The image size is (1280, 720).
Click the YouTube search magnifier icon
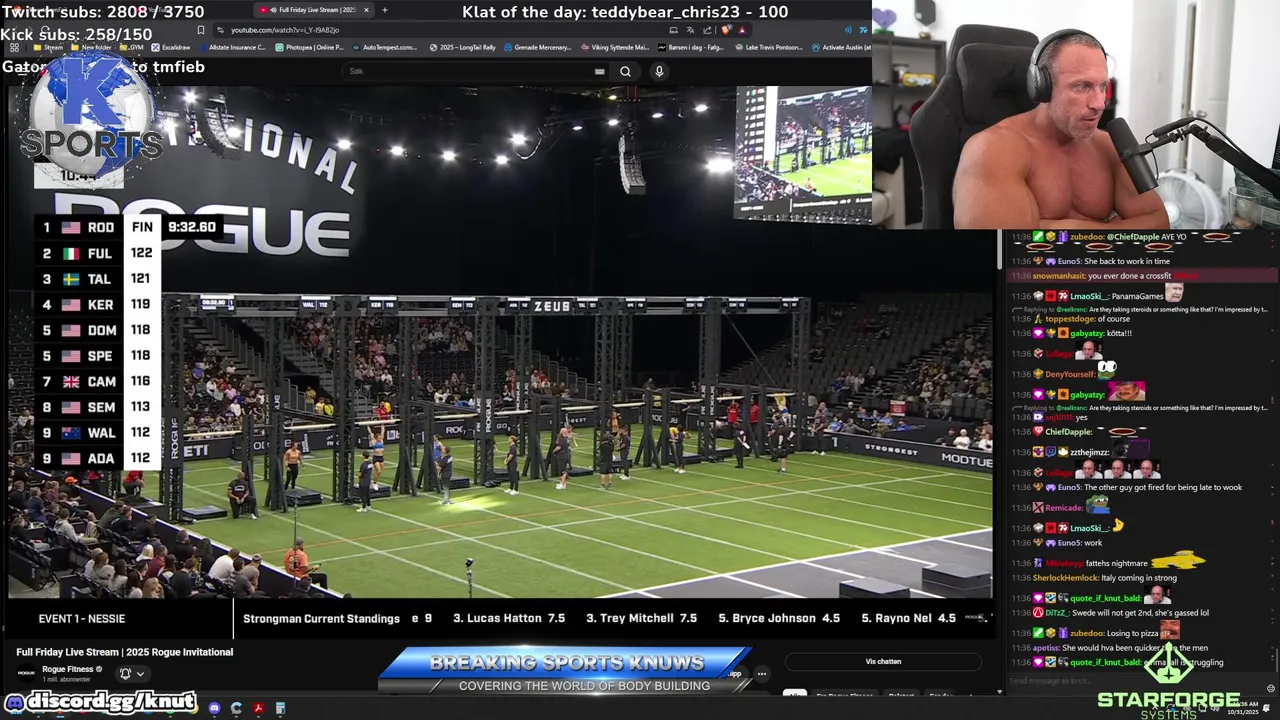coord(625,71)
